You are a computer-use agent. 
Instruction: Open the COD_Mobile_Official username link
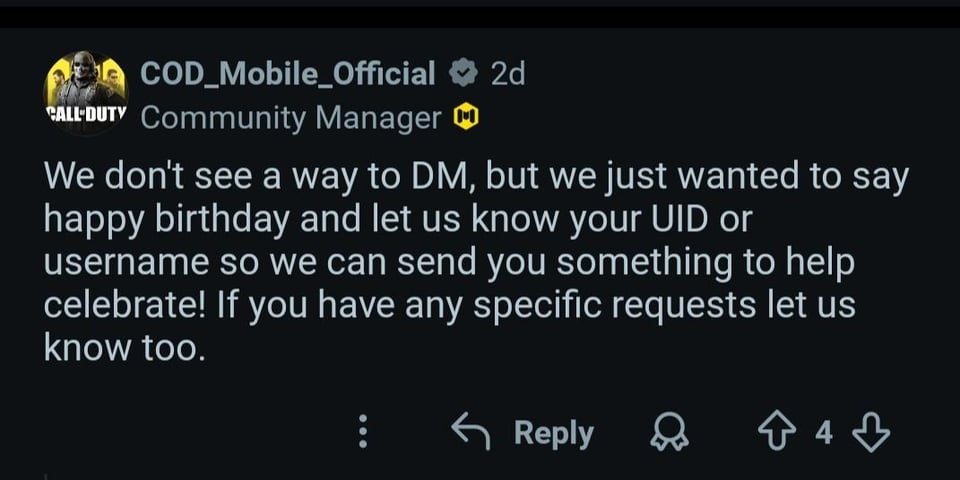tap(288, 73)
